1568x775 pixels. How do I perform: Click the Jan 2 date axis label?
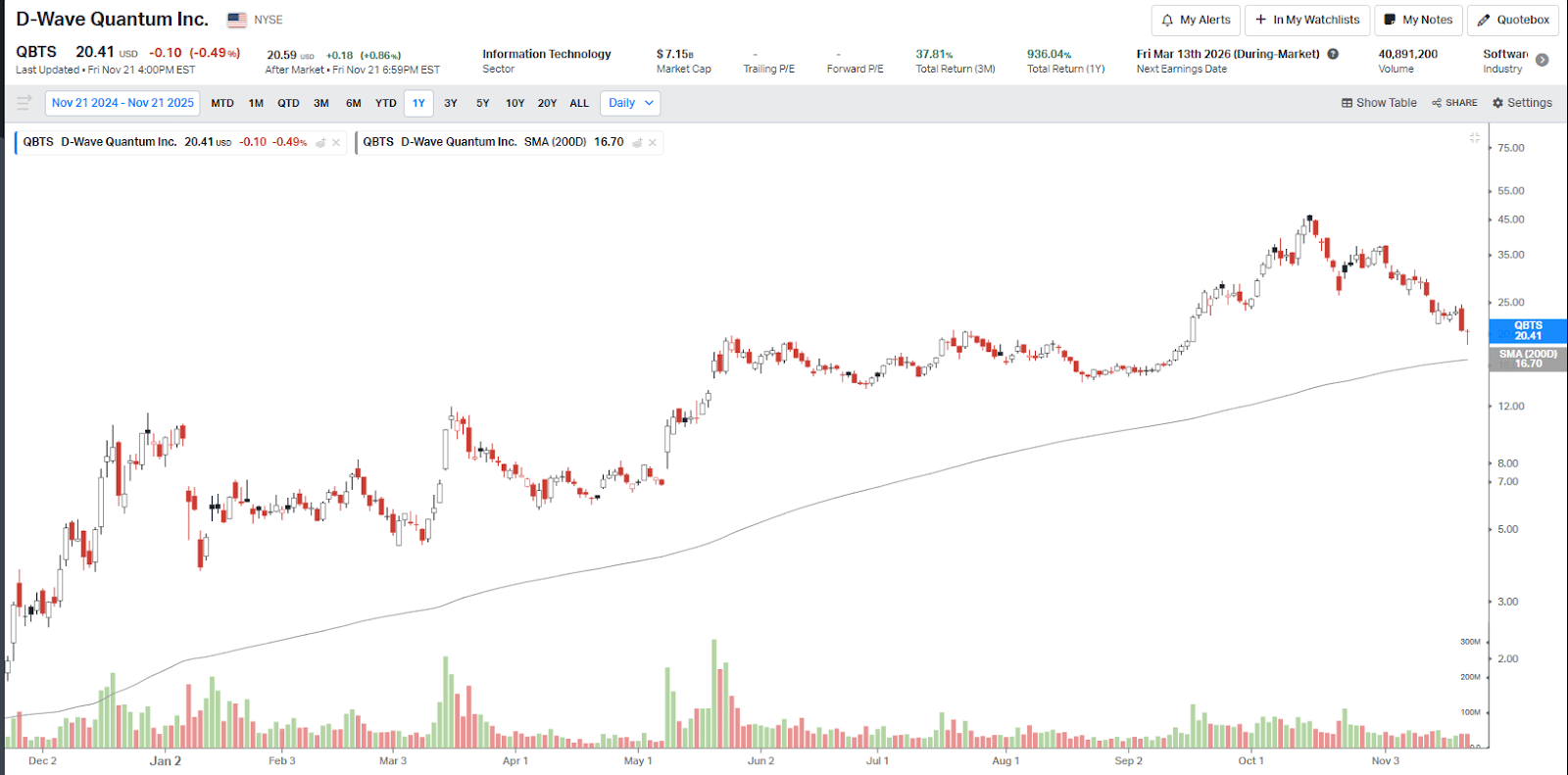coord(165,760)
